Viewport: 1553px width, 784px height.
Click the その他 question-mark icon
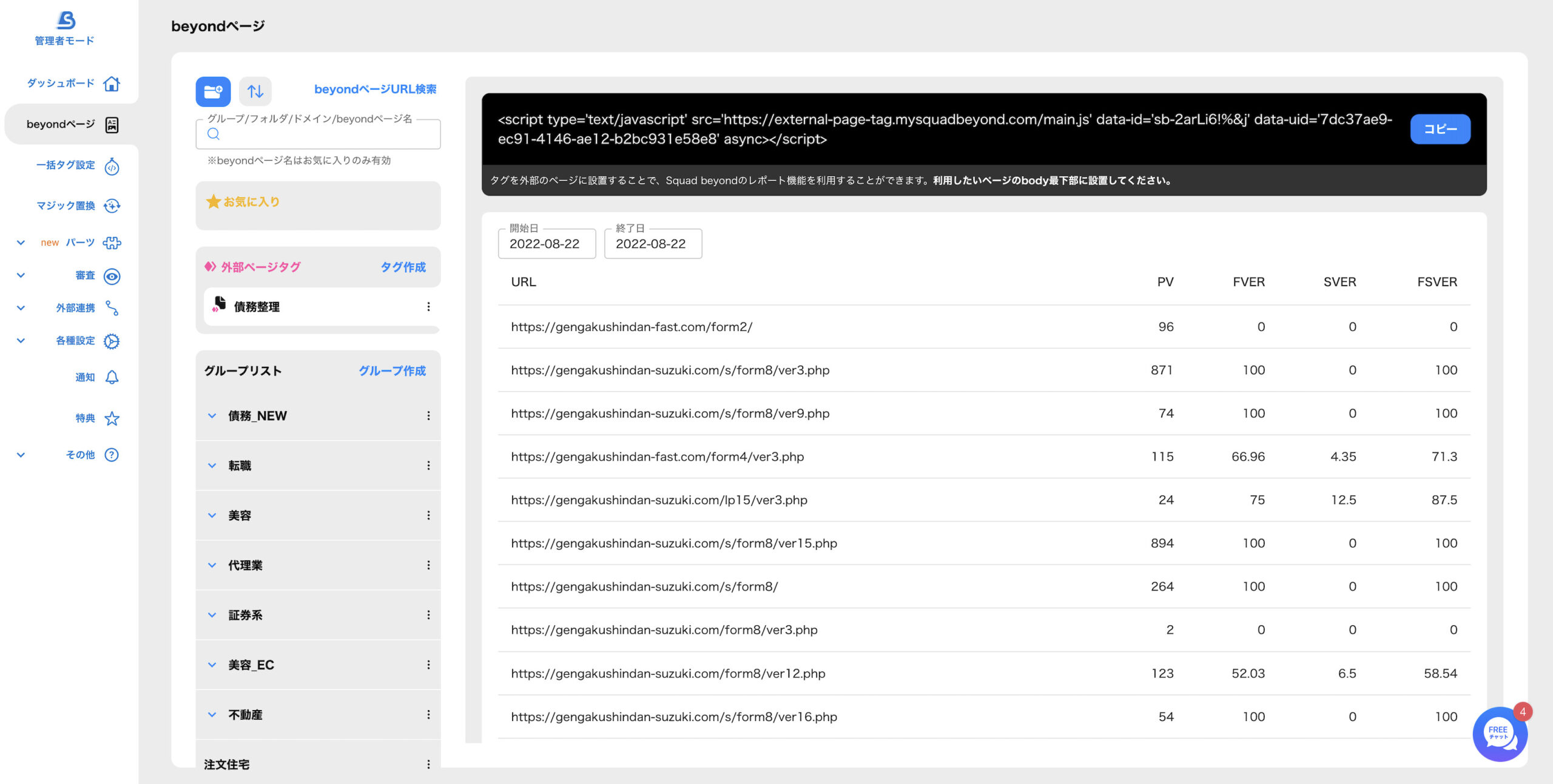[112, 455]
